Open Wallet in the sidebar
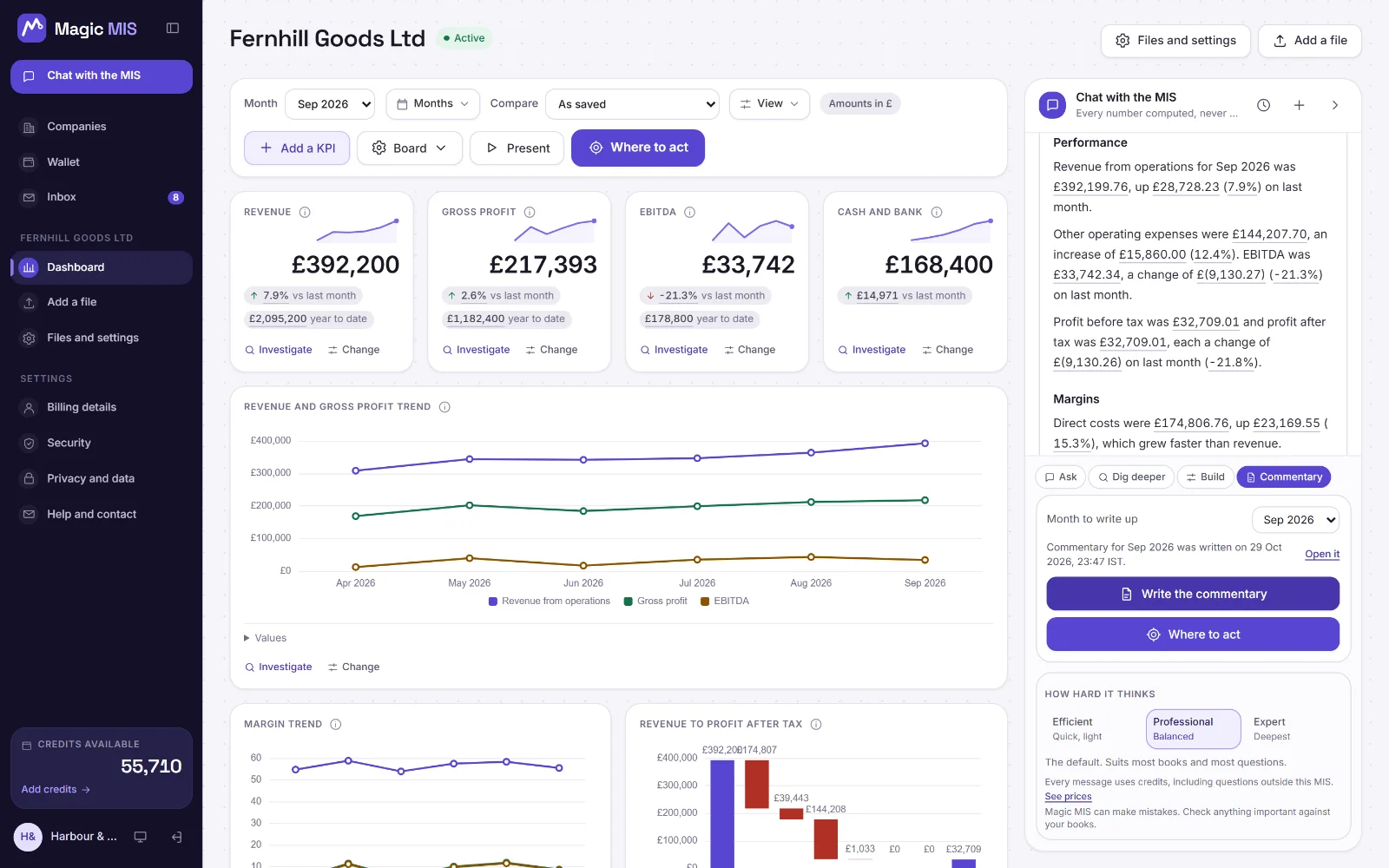Image resolution: width=1389 pixels, height=868 pixels. [102, 162]
